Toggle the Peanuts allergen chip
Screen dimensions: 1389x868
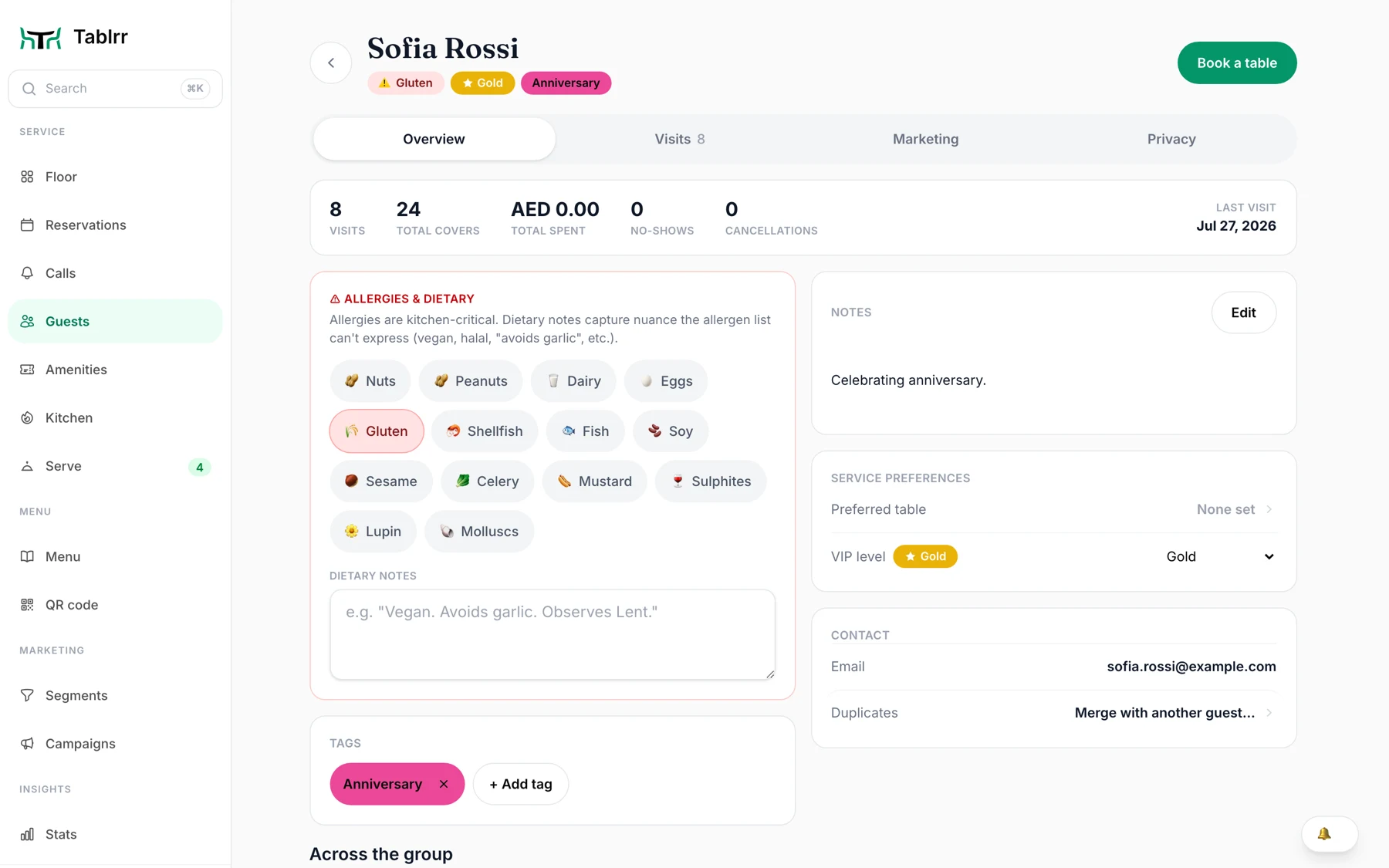[470, 381]
